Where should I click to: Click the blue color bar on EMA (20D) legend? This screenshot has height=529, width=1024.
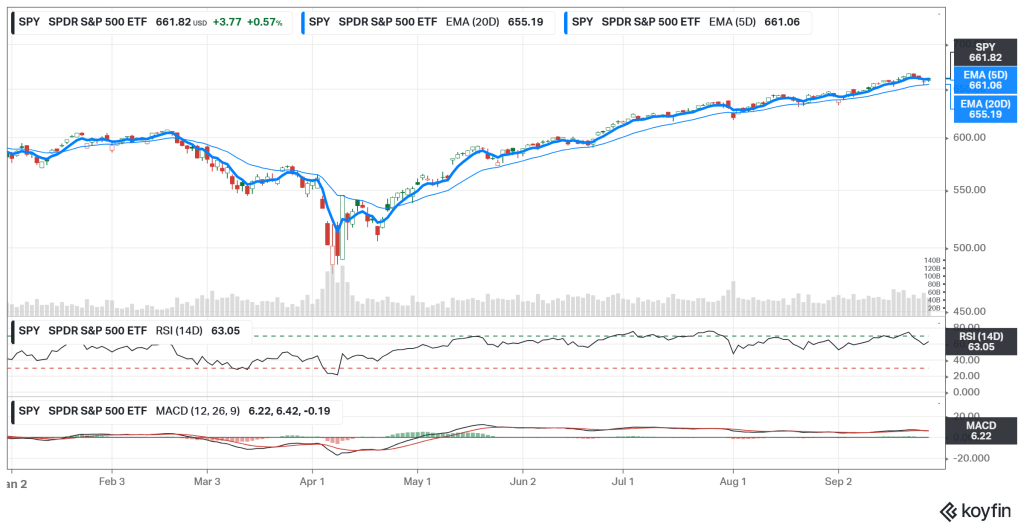(x=306, y=22)
